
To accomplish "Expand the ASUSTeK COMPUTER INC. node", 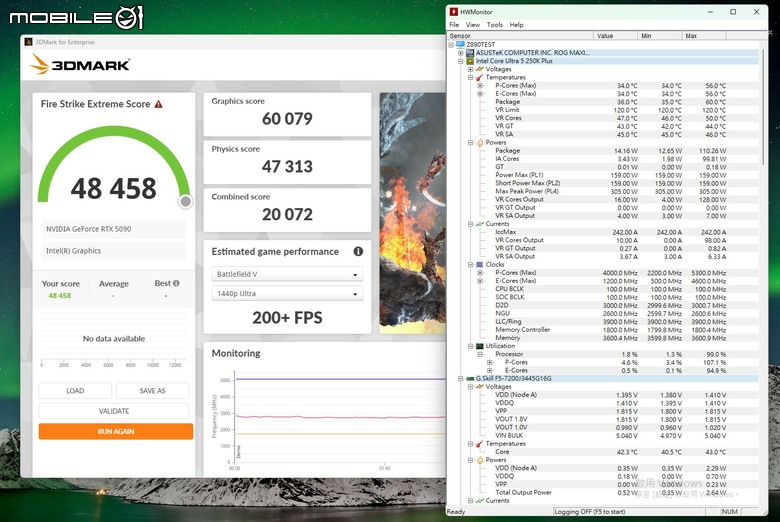I will [461, 53].
